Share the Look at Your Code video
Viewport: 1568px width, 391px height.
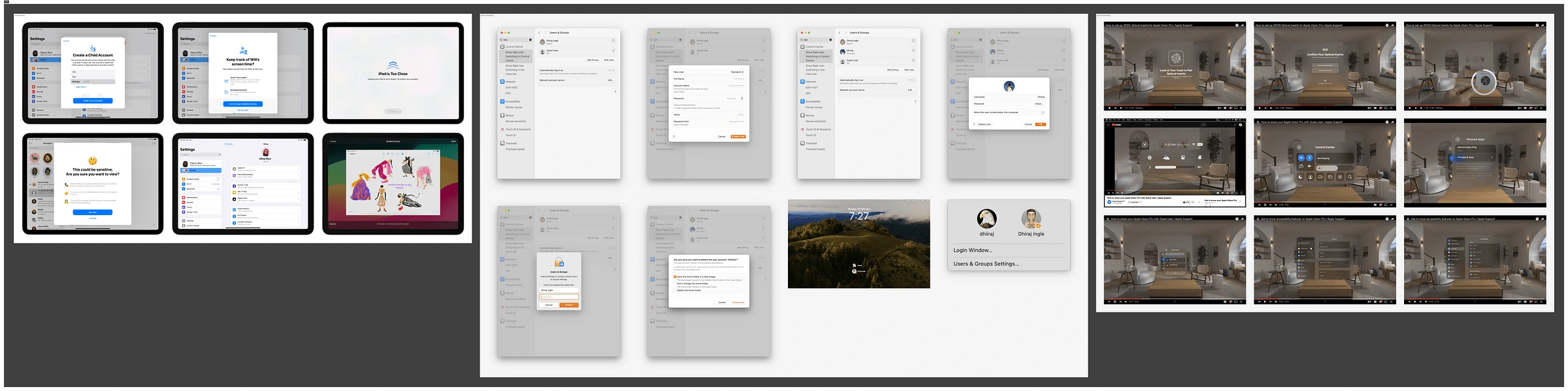(1242, 25)
